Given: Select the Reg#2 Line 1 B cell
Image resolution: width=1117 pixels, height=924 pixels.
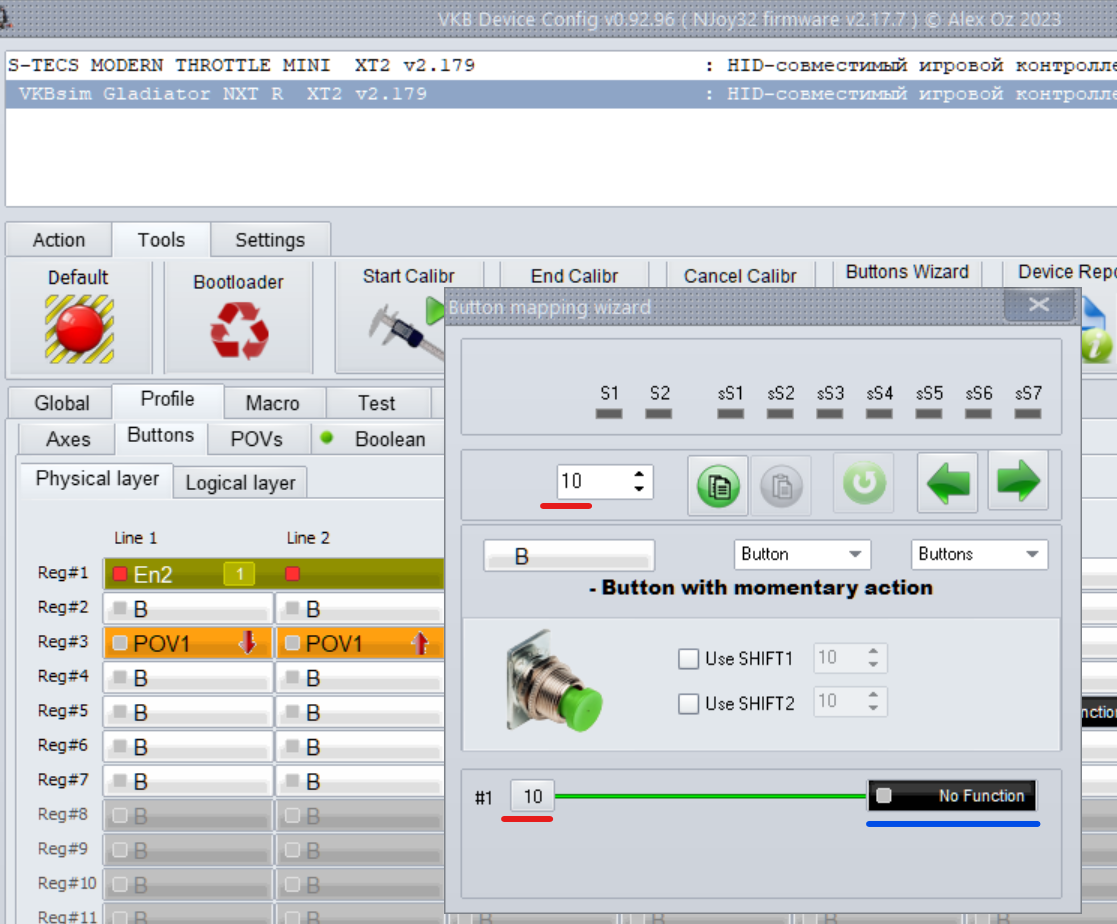Looking at the screenshot, I should tap(189, 608).
